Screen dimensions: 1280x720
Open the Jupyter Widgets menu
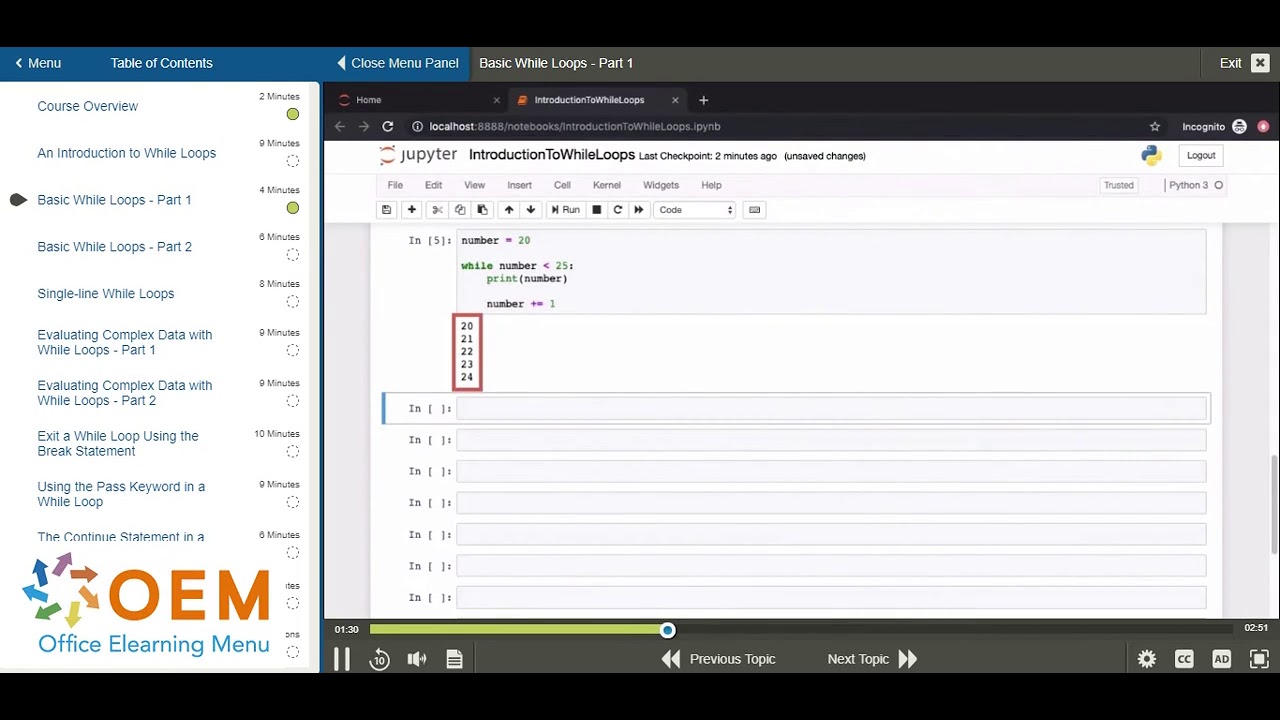click(661, 185)
